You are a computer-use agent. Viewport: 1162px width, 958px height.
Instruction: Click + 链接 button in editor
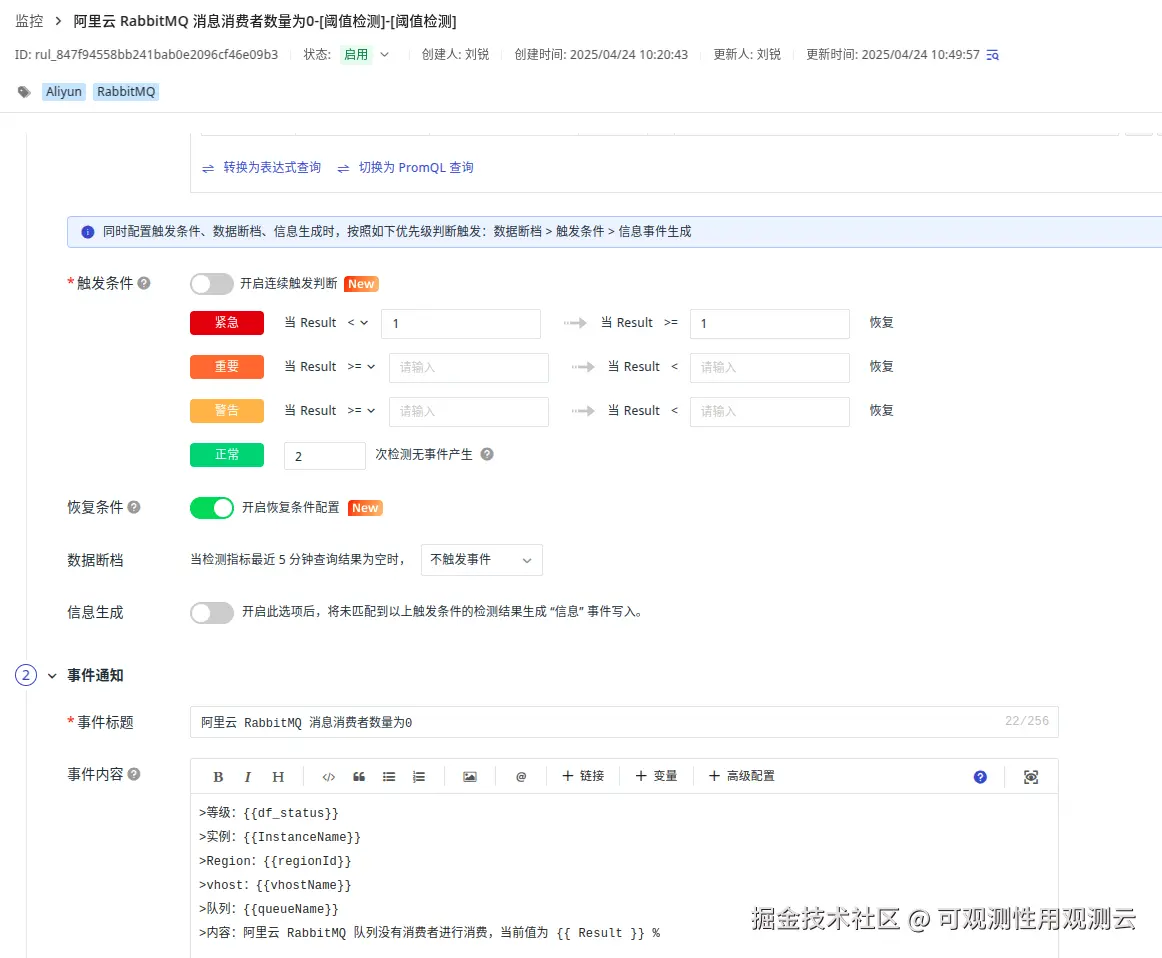click(x=583, y=776)
